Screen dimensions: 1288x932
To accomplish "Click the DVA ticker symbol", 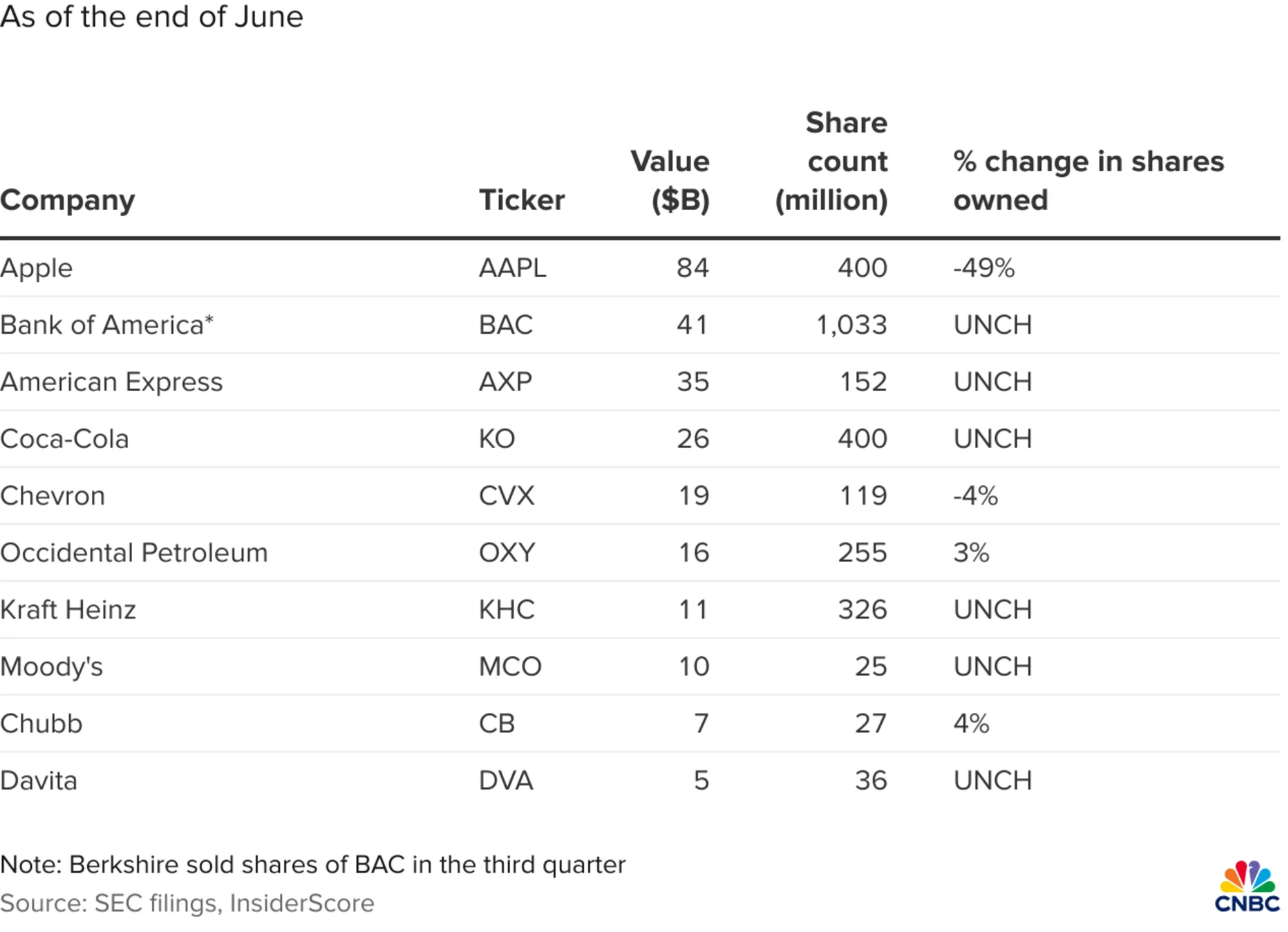I will point(506,781).
